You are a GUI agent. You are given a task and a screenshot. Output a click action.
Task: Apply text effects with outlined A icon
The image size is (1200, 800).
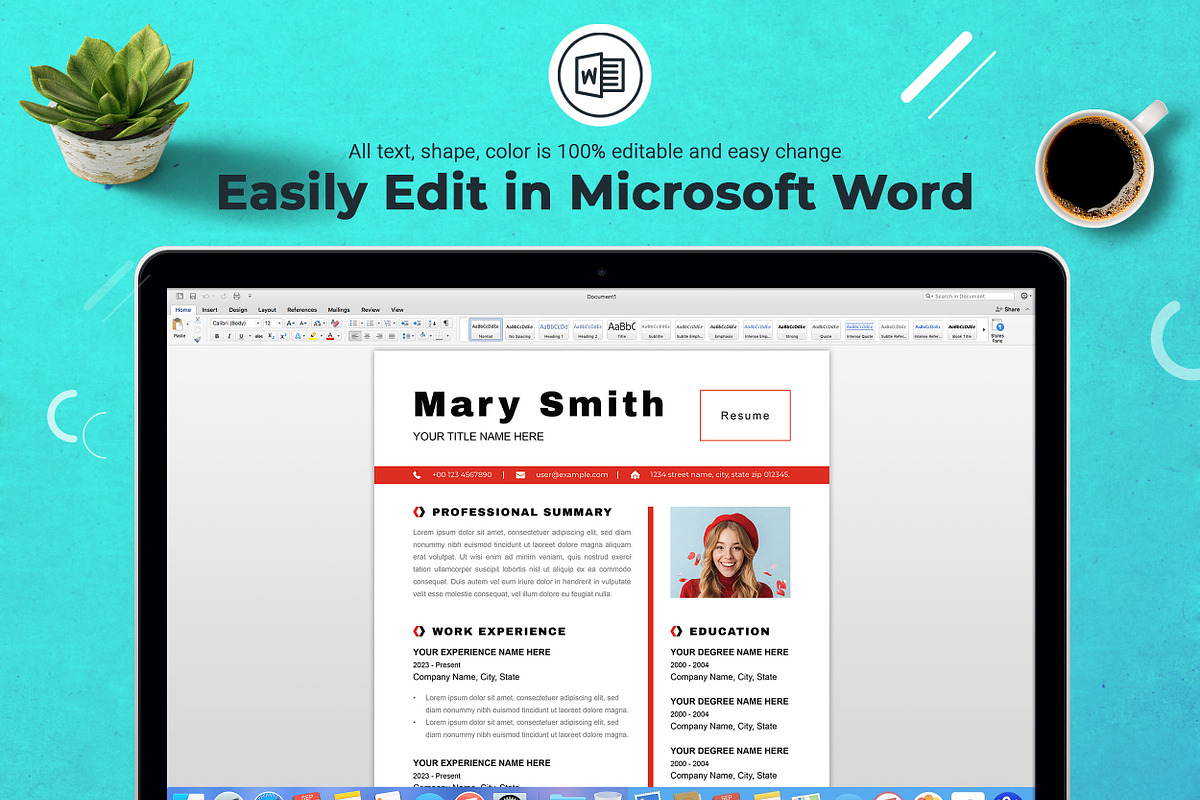tap(297, 336)
